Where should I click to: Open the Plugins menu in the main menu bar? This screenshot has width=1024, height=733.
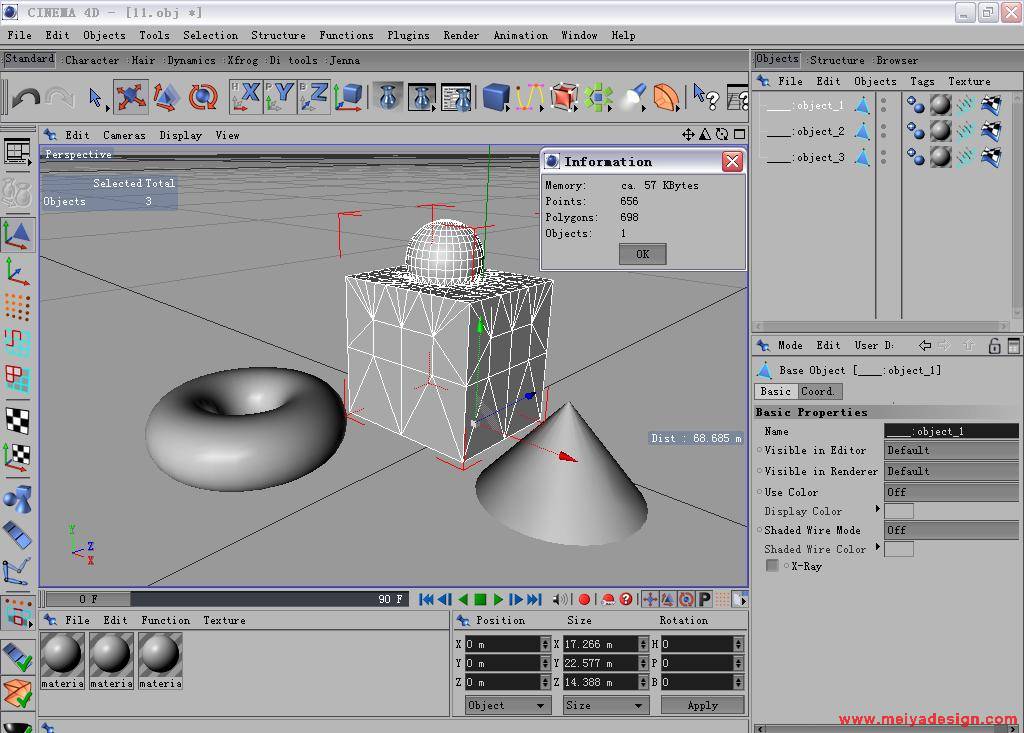[408, 35]
